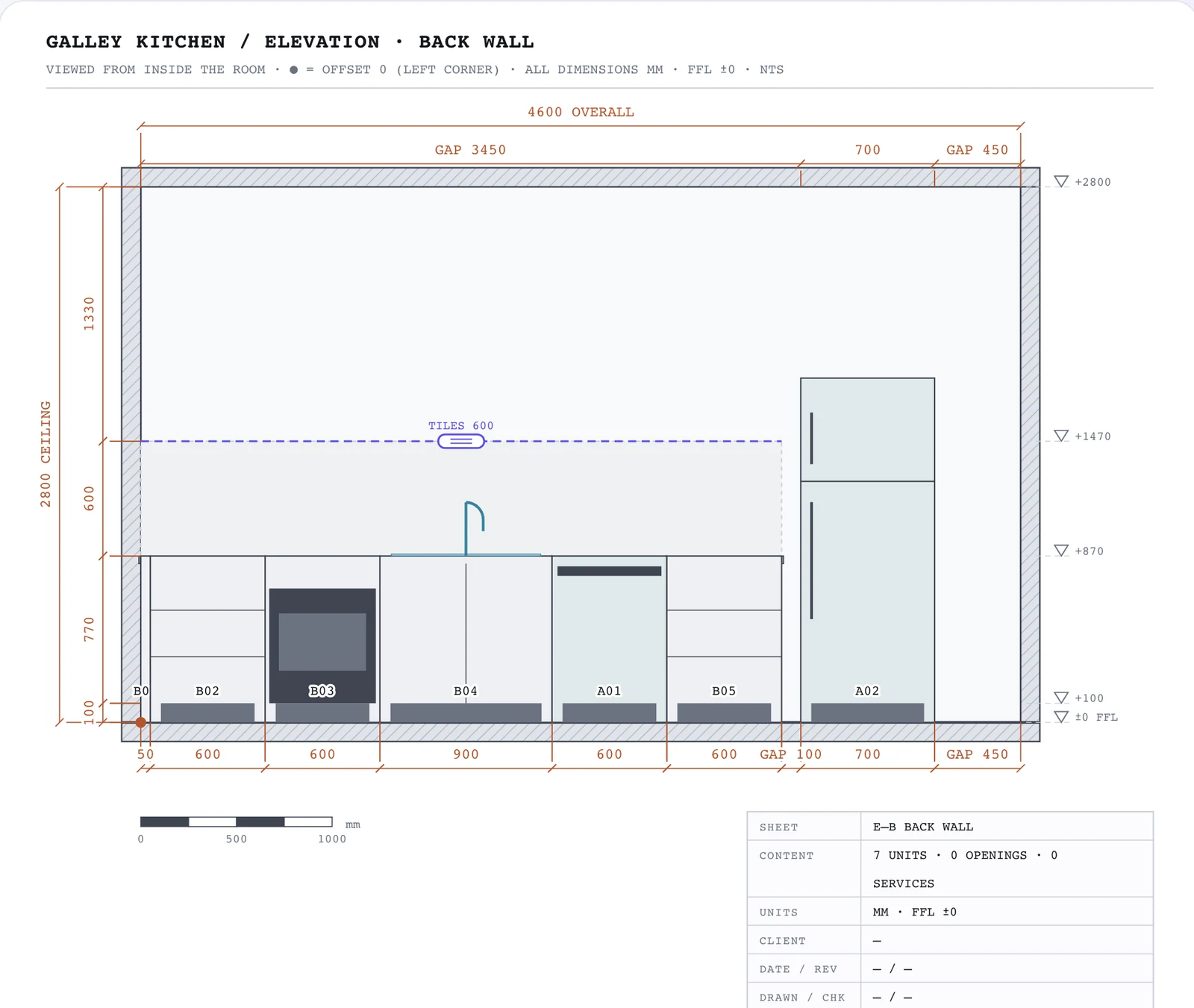The width and height of the screenshot is (1194, 1008).
Task: Click the level triangle beside +2800
Action: click(1061, 181)
